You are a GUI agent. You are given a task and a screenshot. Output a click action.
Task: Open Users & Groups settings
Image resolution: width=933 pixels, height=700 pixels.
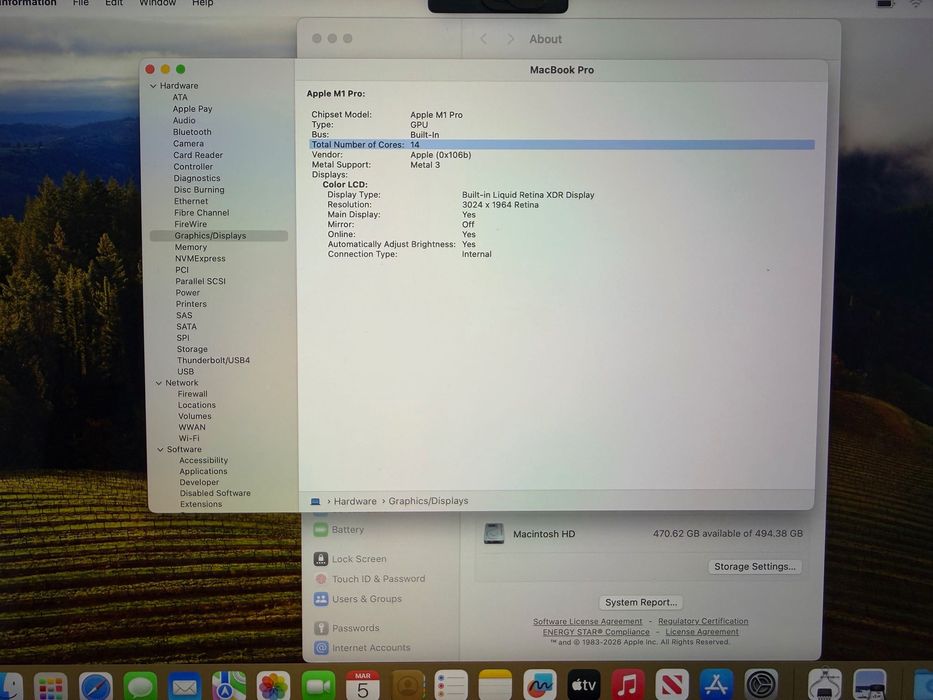click(367, 599)
